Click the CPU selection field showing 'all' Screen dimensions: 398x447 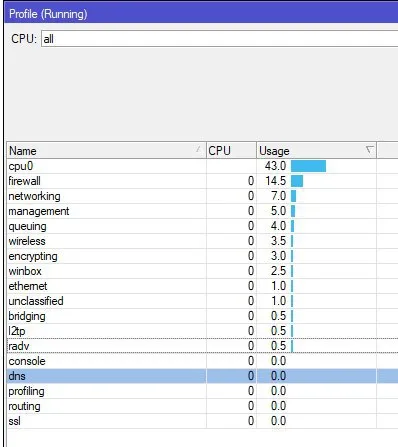click(219, 39)
